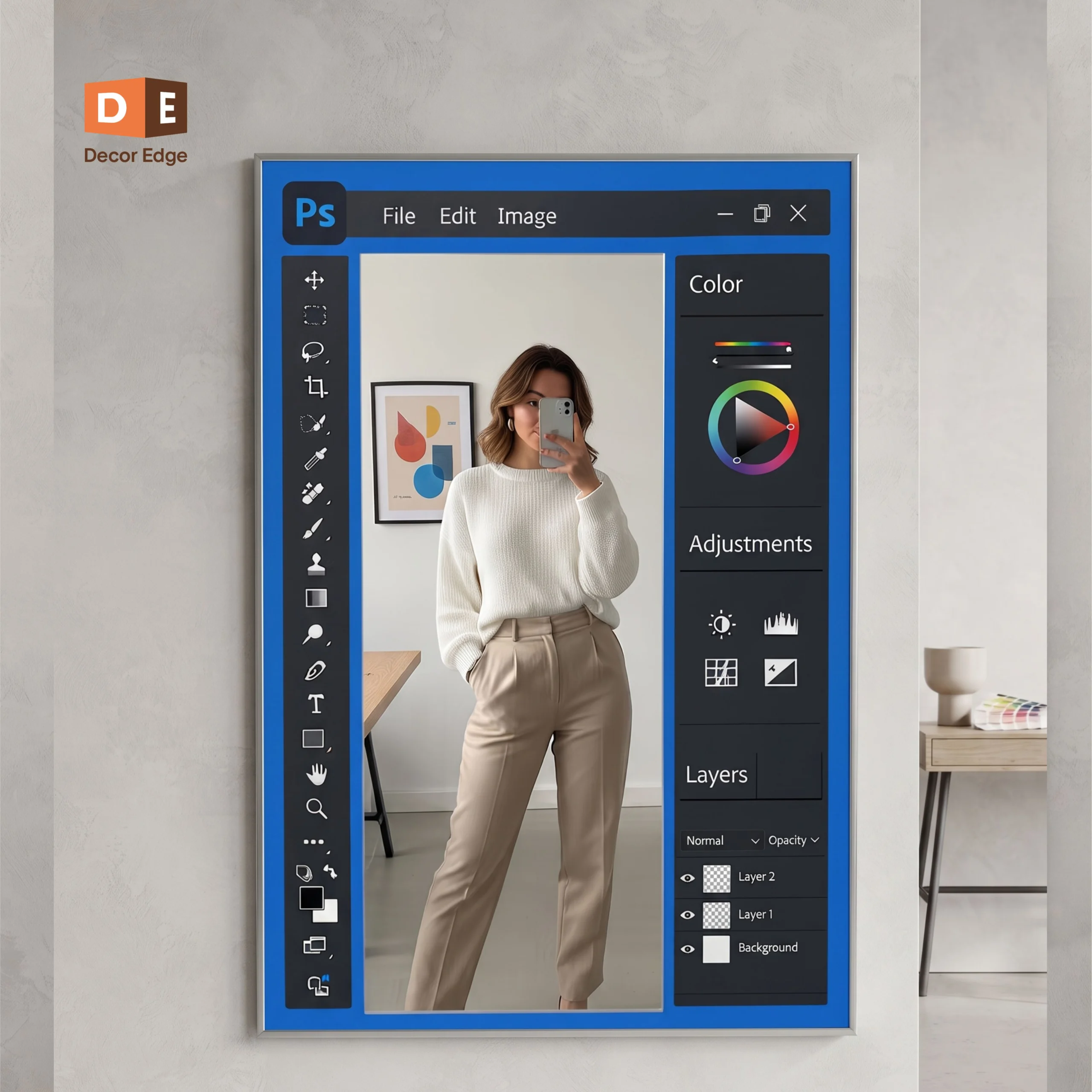Add a Levels histogram adjustment
The image size is (1092, 1092).
781,624
